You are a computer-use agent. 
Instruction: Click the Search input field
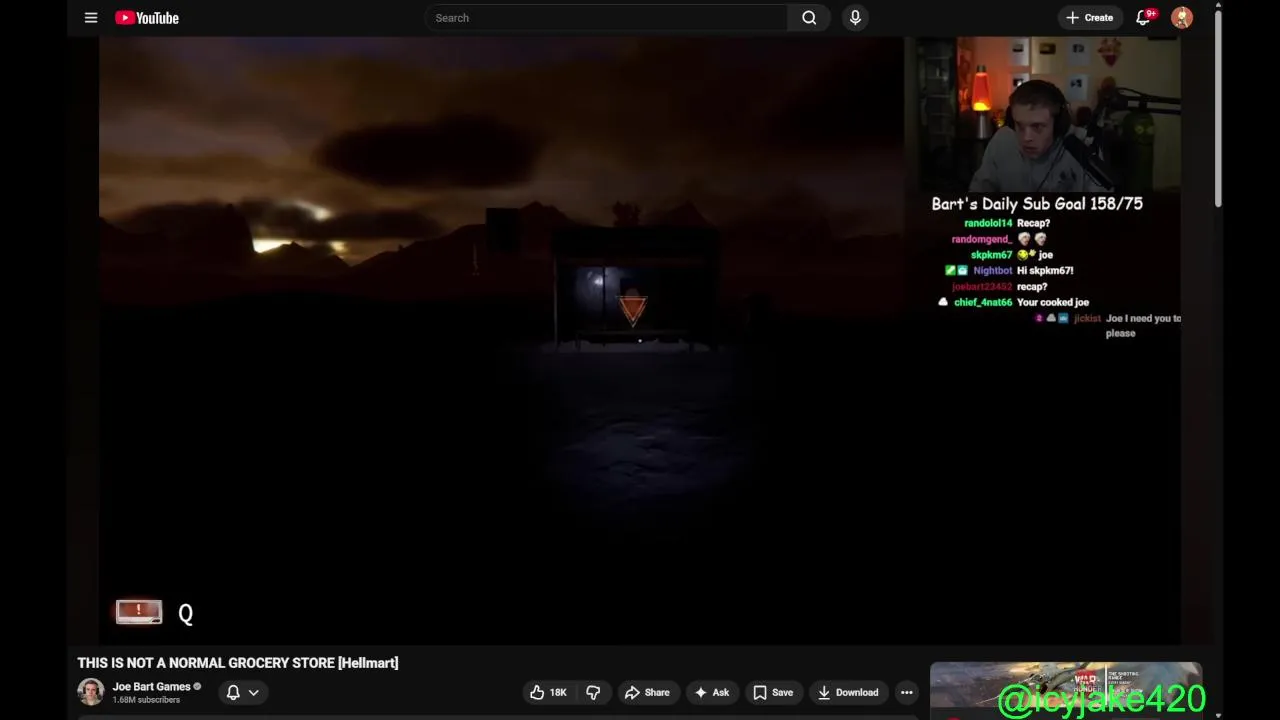pos(606,18)
